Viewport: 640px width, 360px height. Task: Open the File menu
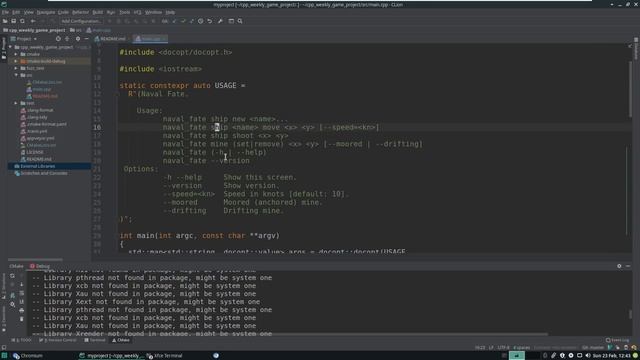coord(5,12)
